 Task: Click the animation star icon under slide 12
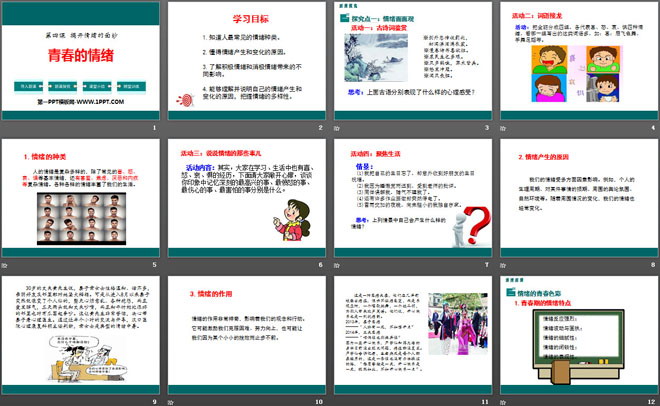503,402
